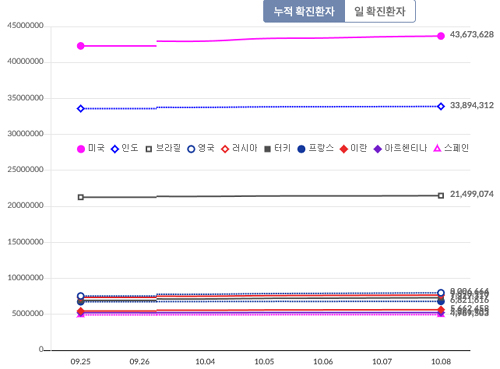Switch to 누적 확진환자 tab
Screen dimensions: 500x369
(x=304, y=11)
